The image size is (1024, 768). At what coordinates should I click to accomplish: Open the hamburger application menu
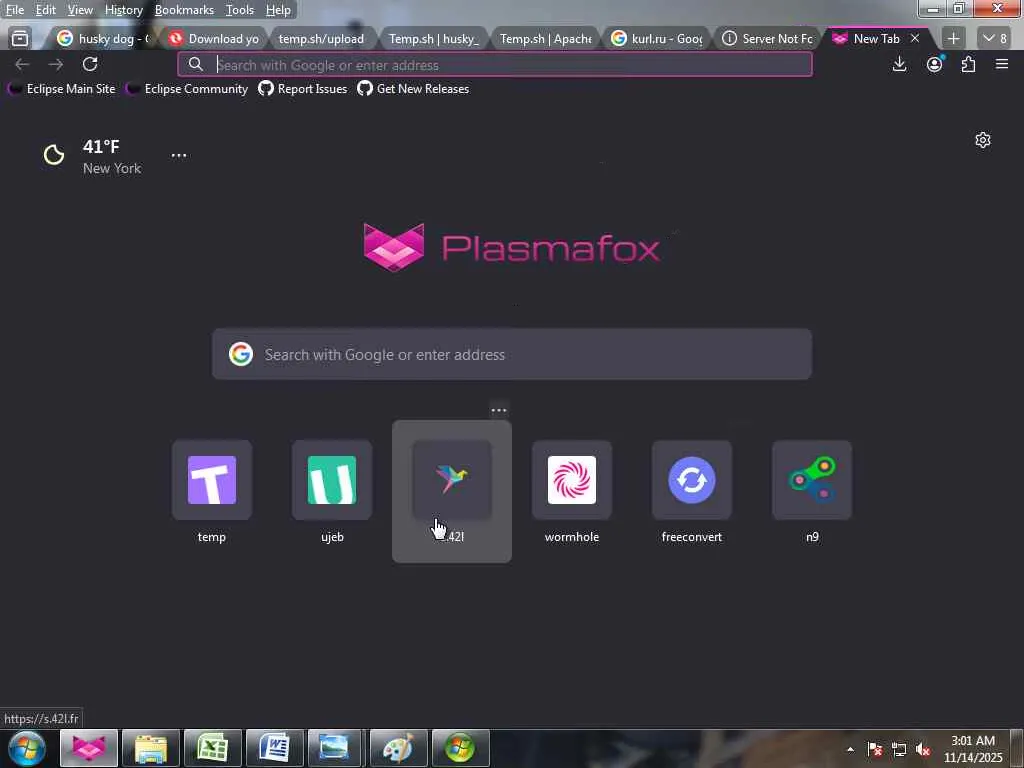coord(1002,64)
